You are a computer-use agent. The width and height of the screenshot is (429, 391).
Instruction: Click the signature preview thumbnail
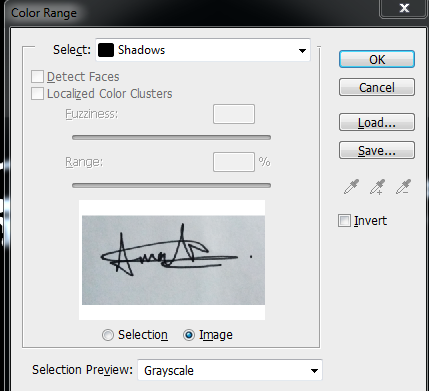pos(172,260)
